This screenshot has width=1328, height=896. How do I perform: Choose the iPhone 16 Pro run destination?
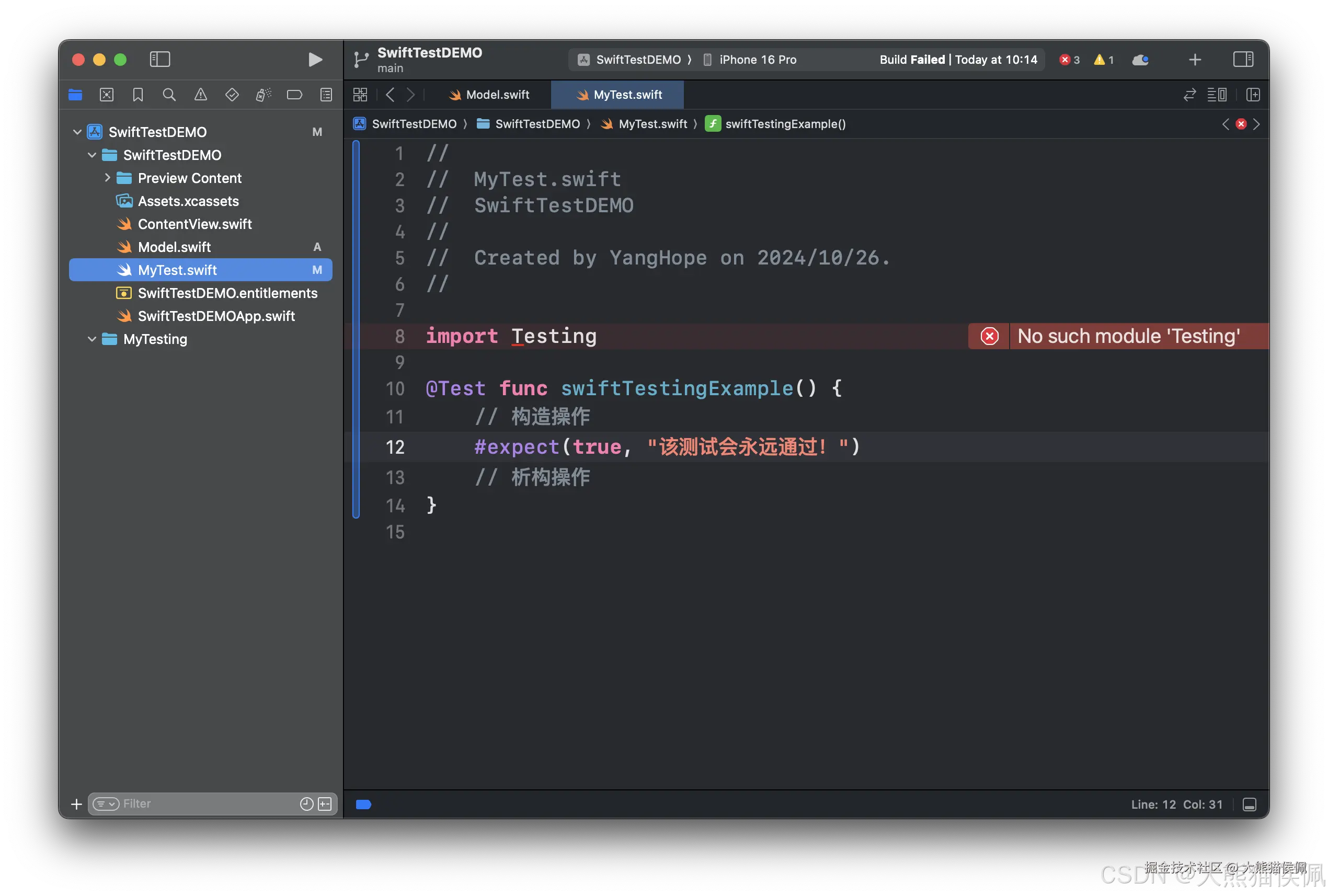[750, 60]
